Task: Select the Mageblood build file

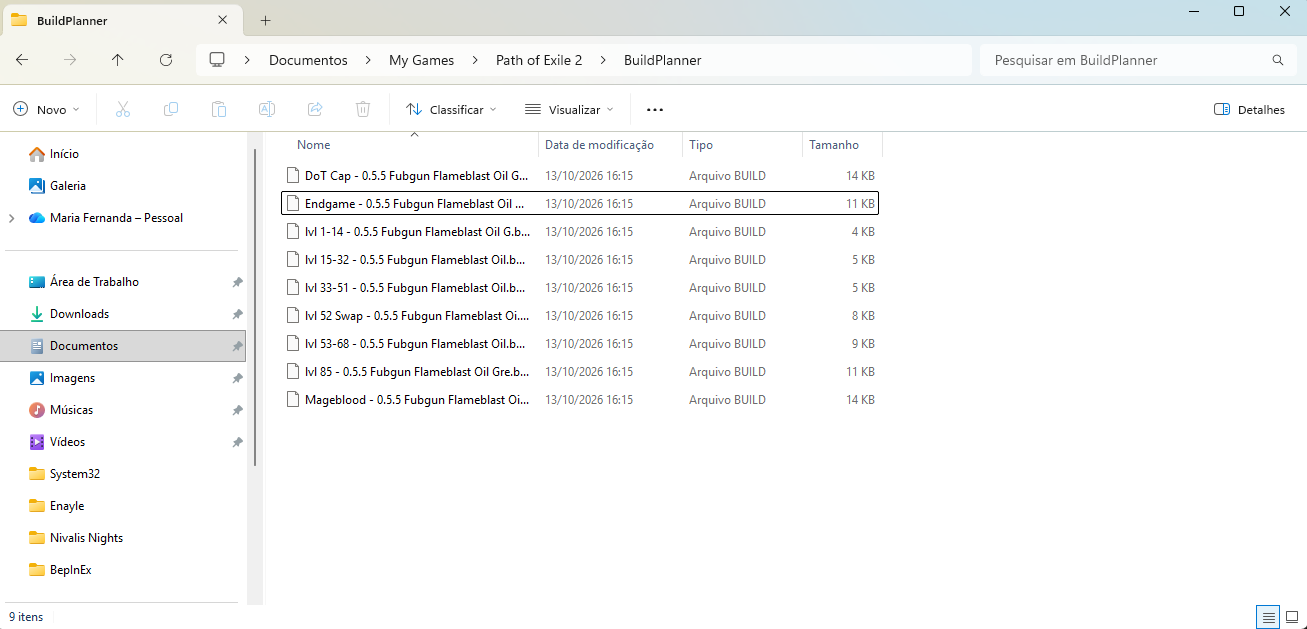Action: click(x=580, y=400)
